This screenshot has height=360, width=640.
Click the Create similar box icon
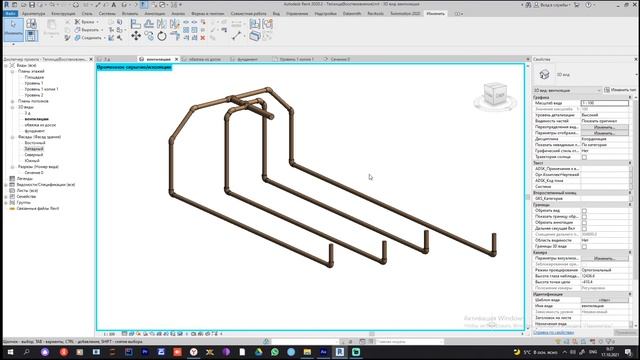tap(255, 36)
